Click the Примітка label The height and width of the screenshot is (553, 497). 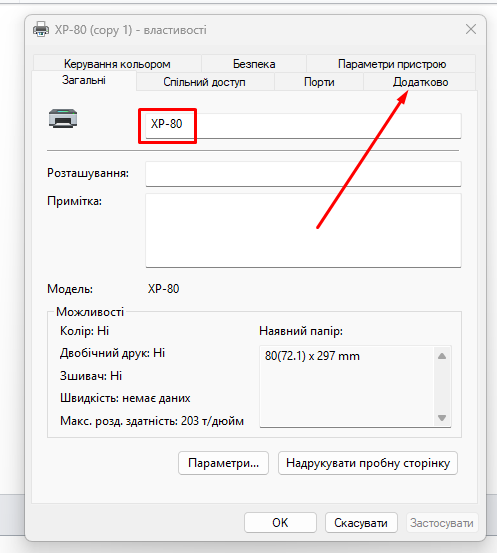[x=74, y=201]
